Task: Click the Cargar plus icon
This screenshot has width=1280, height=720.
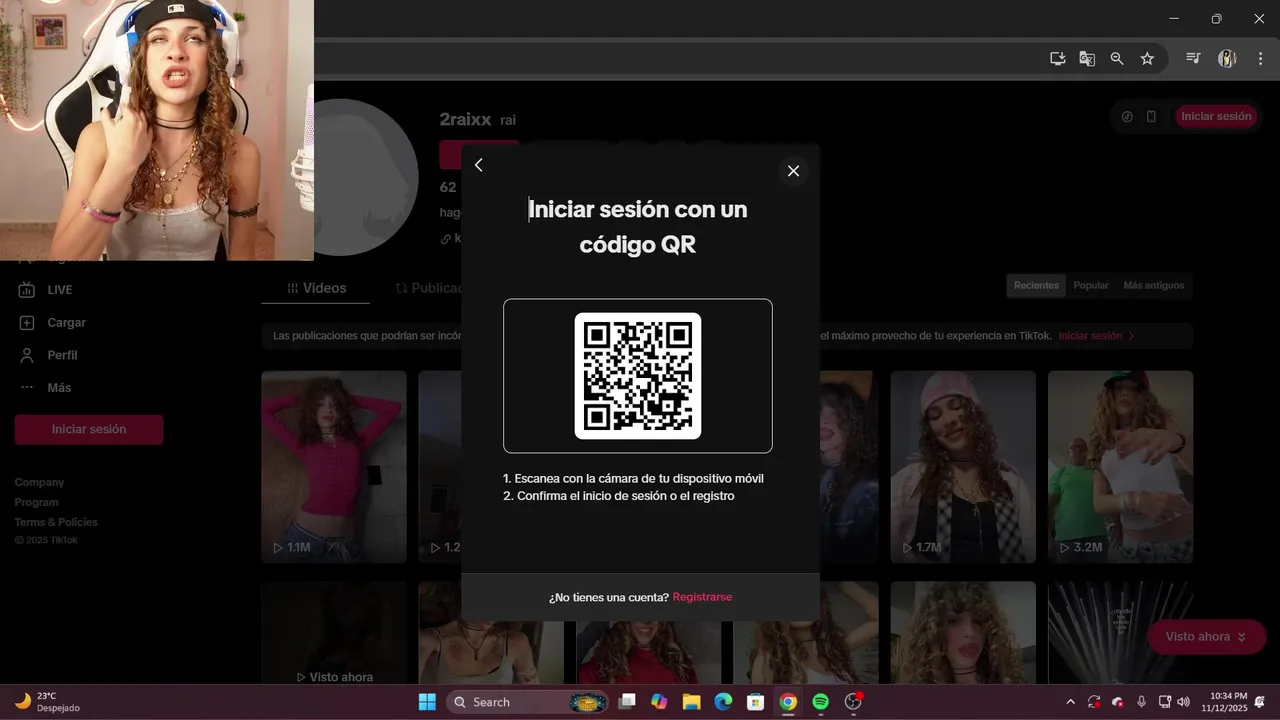Action: 27,323
